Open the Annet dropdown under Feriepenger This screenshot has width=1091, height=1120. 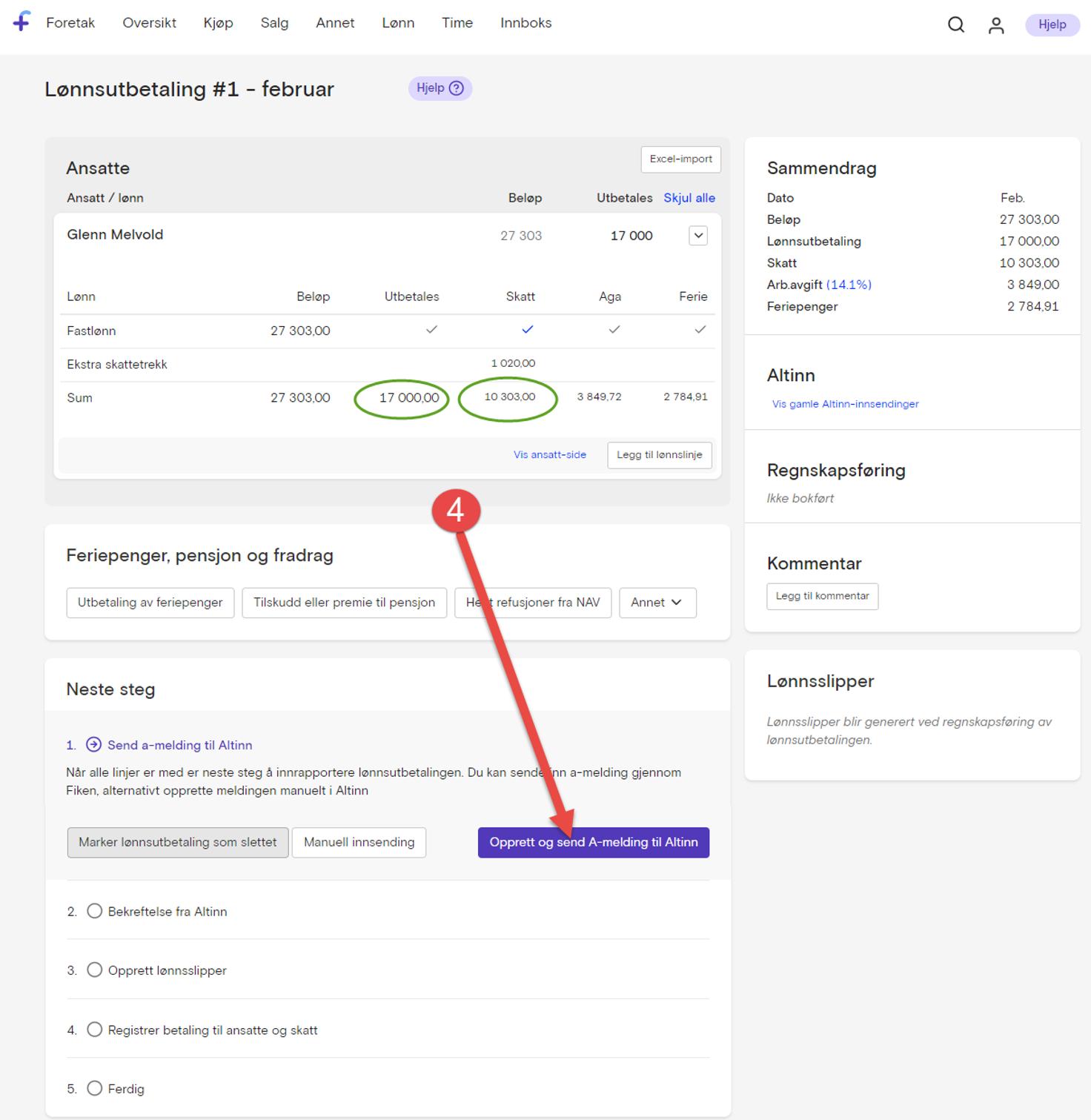[x=657, y=603]
